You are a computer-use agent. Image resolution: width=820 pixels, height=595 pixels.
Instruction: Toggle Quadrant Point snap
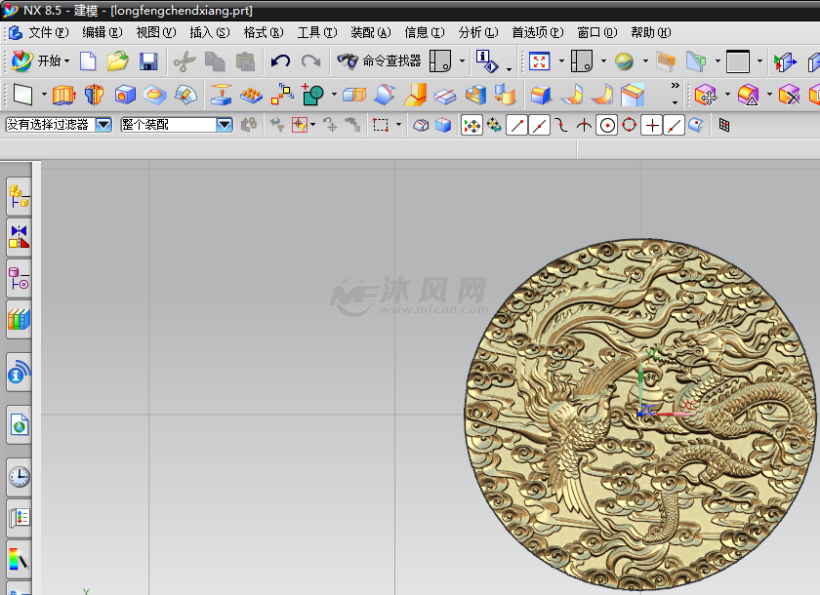click(629, 125)
